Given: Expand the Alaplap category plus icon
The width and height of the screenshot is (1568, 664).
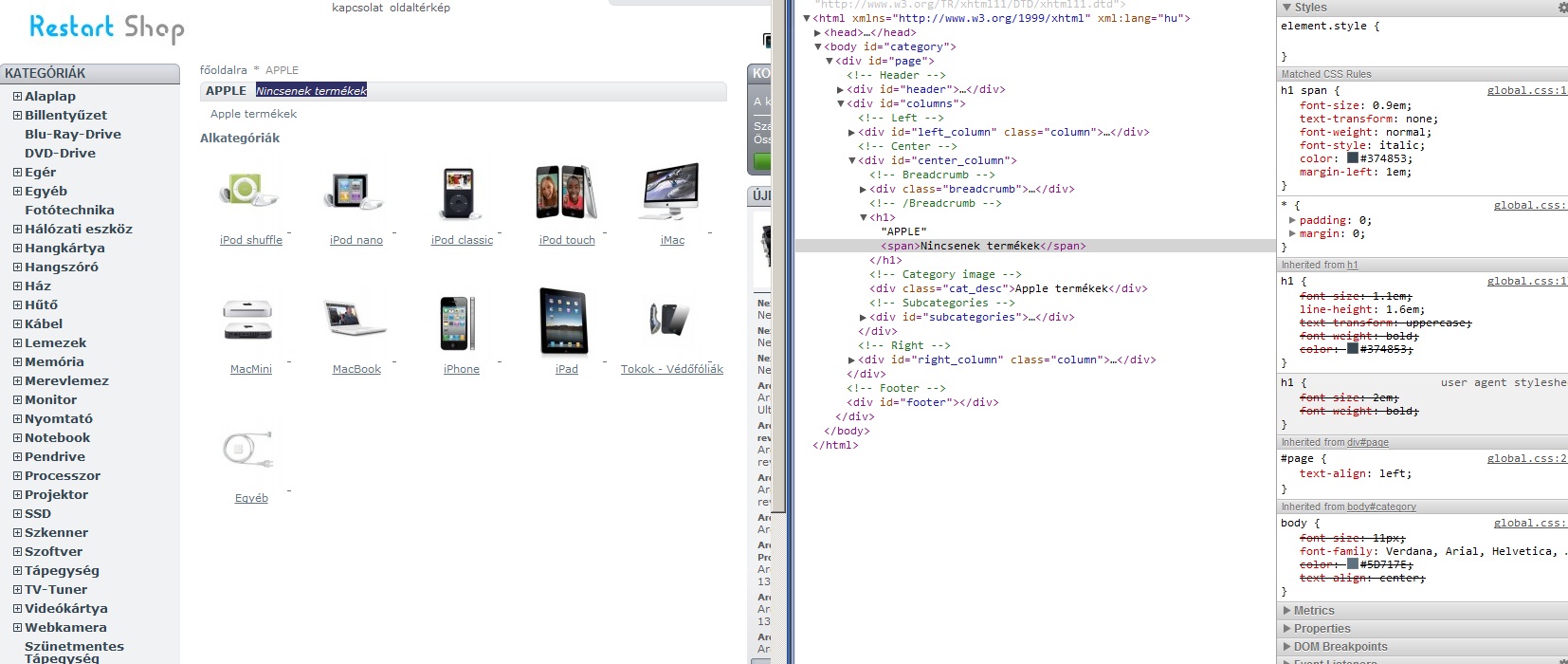Looking at the screenshot, I should (x=17, y=96).
